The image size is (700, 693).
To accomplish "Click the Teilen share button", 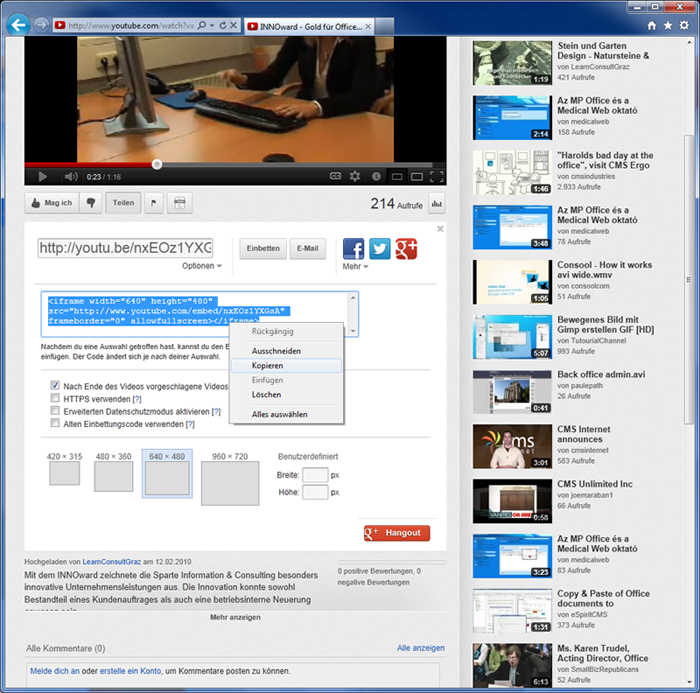I will [123, 203].
